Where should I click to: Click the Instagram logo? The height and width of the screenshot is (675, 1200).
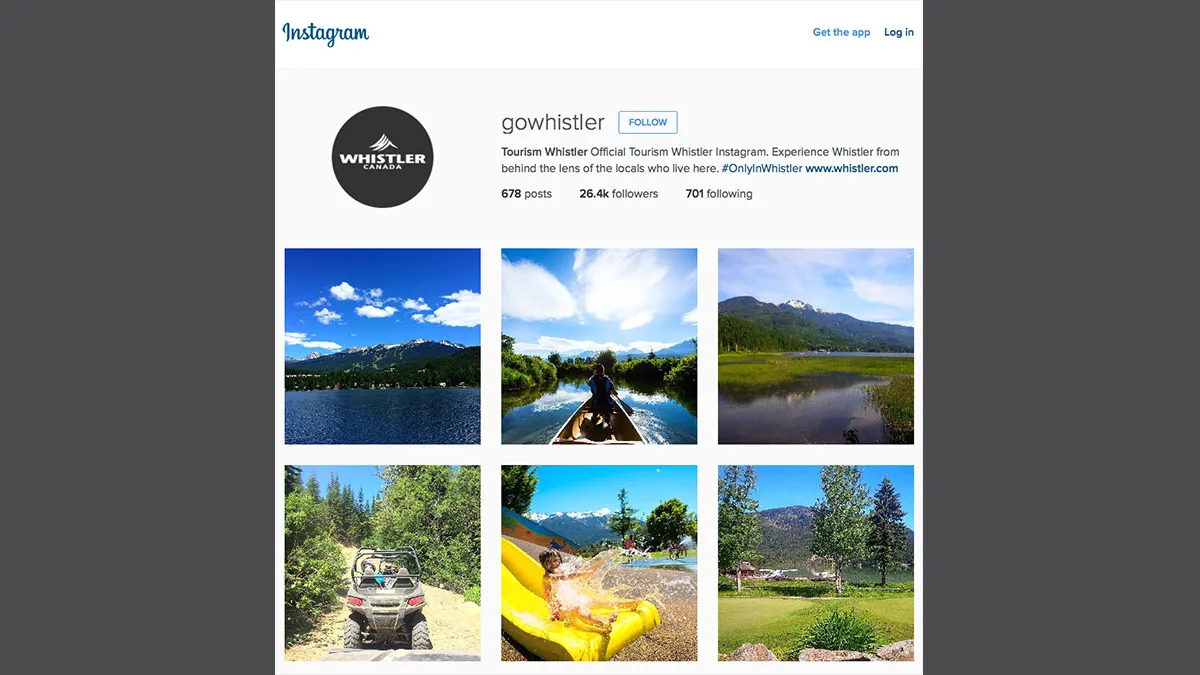coord(325,33)
